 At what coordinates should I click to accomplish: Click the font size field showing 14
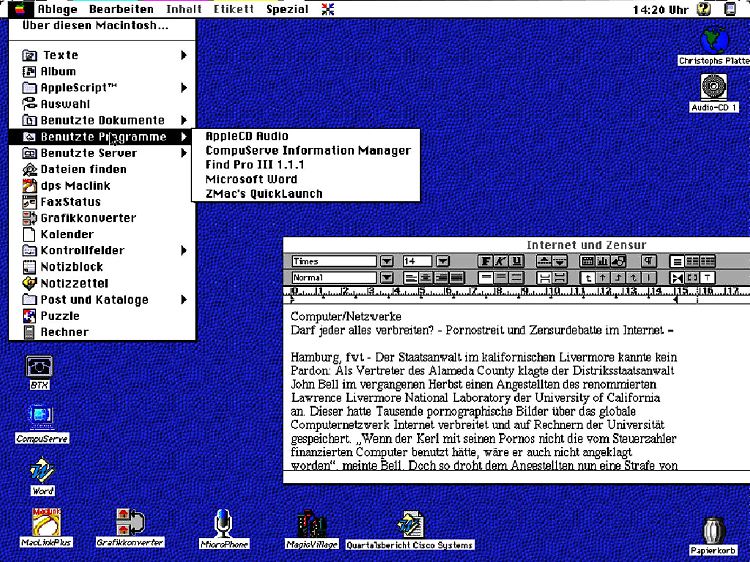pyautogui.click(x=417, y=261)
